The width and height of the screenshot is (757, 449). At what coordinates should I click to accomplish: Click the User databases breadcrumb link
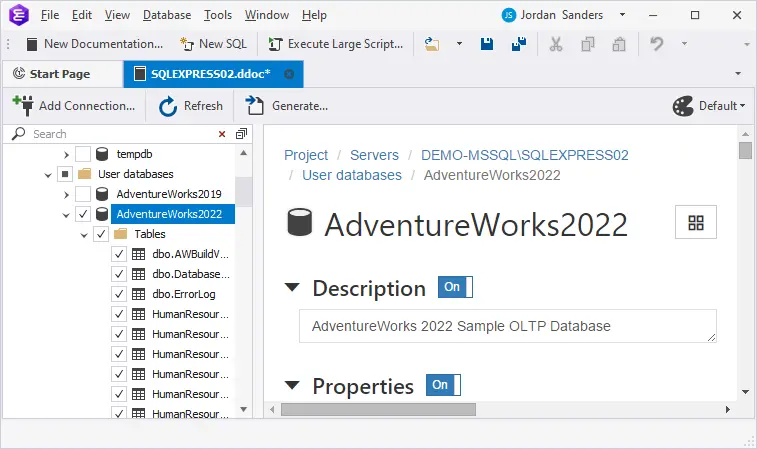[352, 175]
